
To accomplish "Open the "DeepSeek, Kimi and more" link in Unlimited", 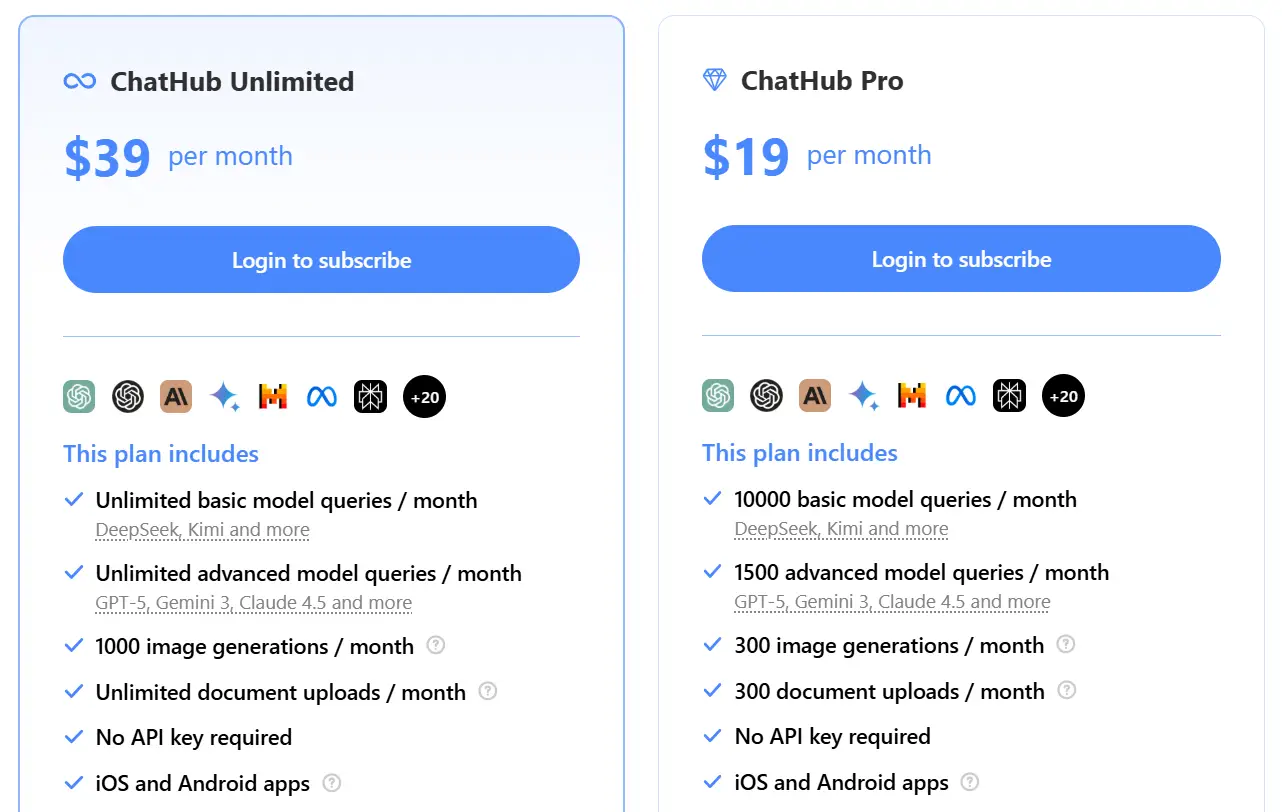I will pyautogui.click(x=202, y=530).
